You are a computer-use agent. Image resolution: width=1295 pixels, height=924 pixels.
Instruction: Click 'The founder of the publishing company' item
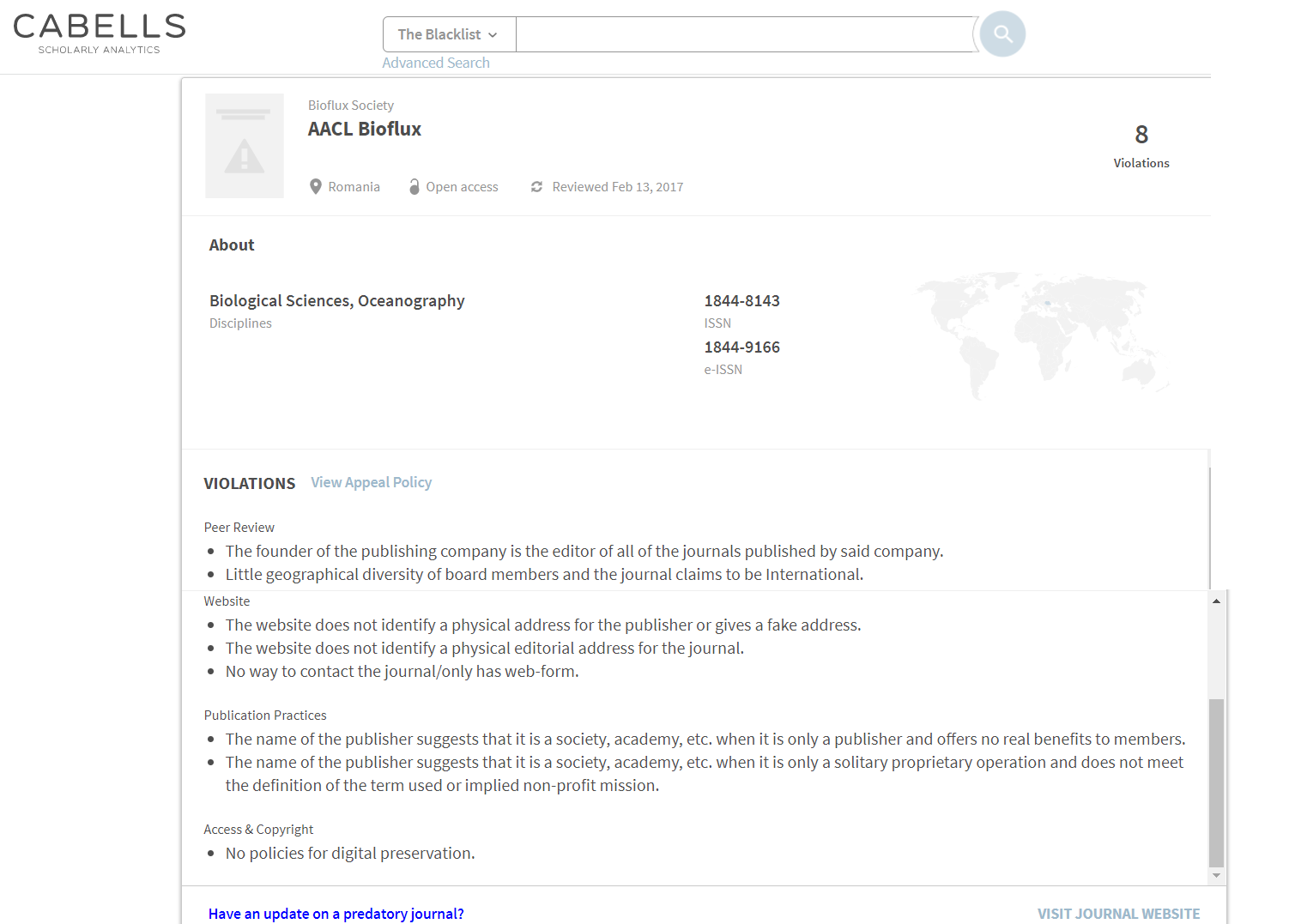coord(584,551)
